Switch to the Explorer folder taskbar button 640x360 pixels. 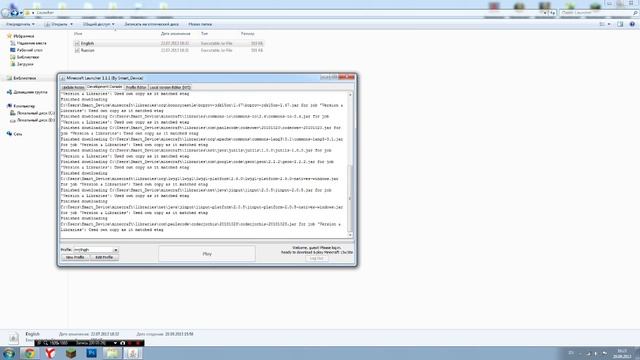112,353
